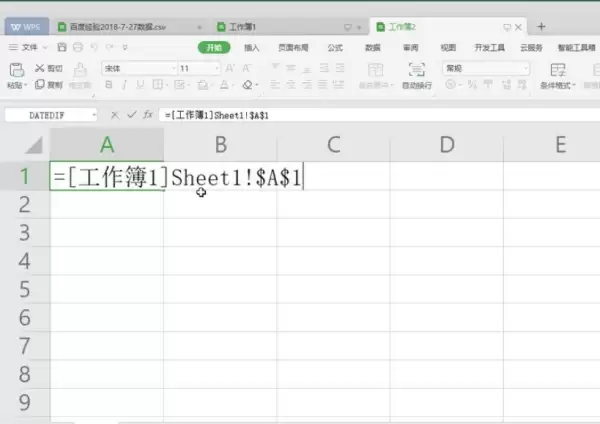This screenshot has width=600, height=424.
Task: Click the Clear eraser icon
Action: [x=248, y=85]
